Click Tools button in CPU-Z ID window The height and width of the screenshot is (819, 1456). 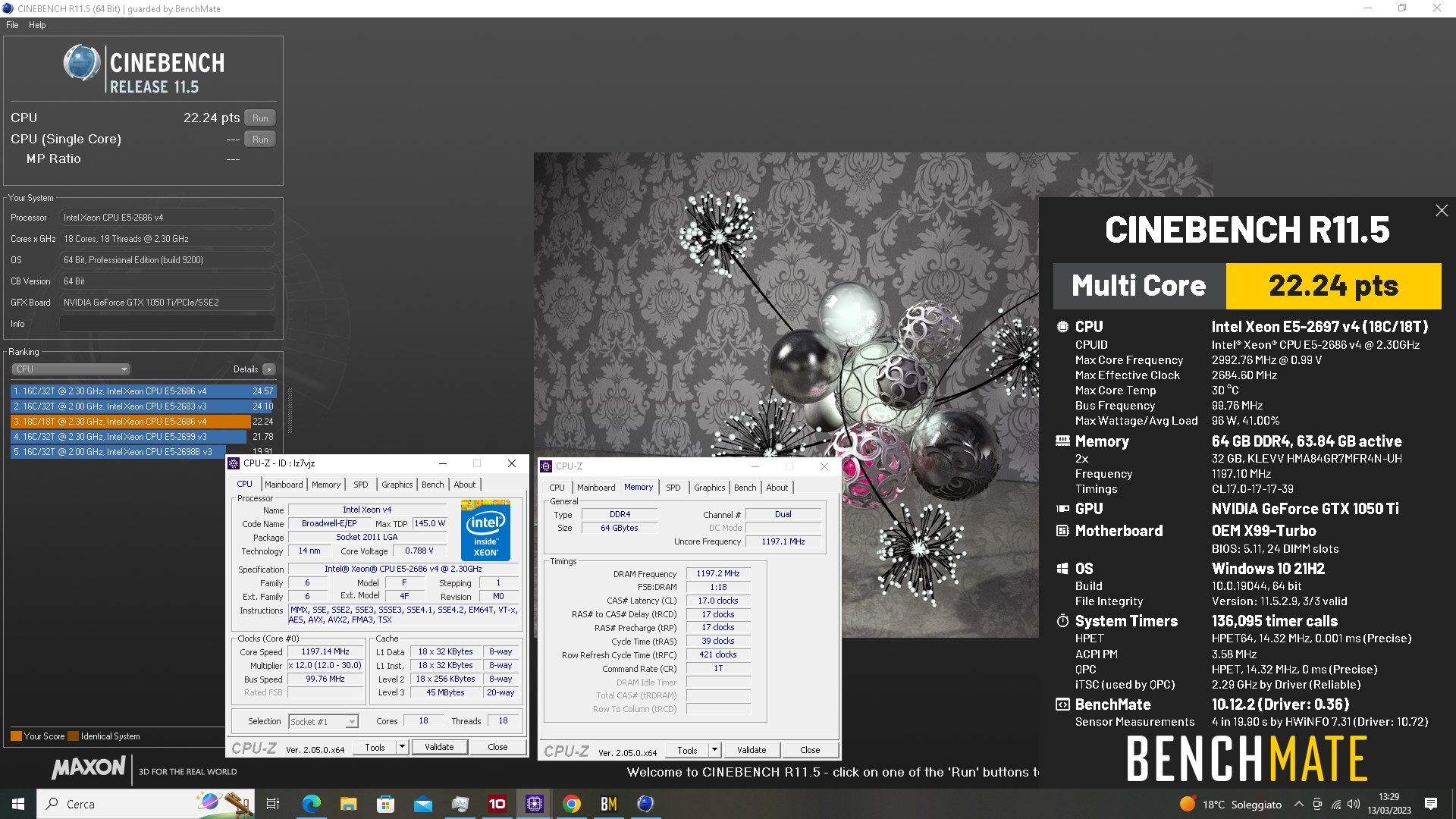point(375,748)
